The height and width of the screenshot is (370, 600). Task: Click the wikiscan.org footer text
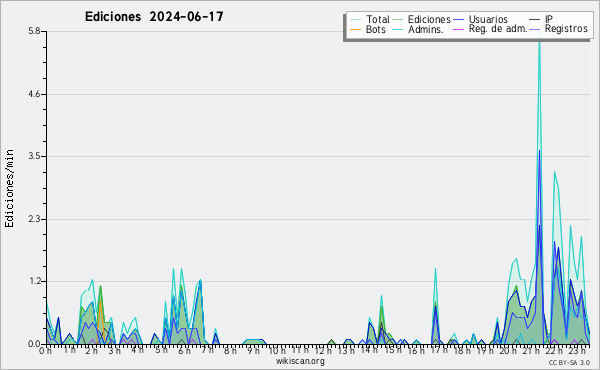click(300, 361)
